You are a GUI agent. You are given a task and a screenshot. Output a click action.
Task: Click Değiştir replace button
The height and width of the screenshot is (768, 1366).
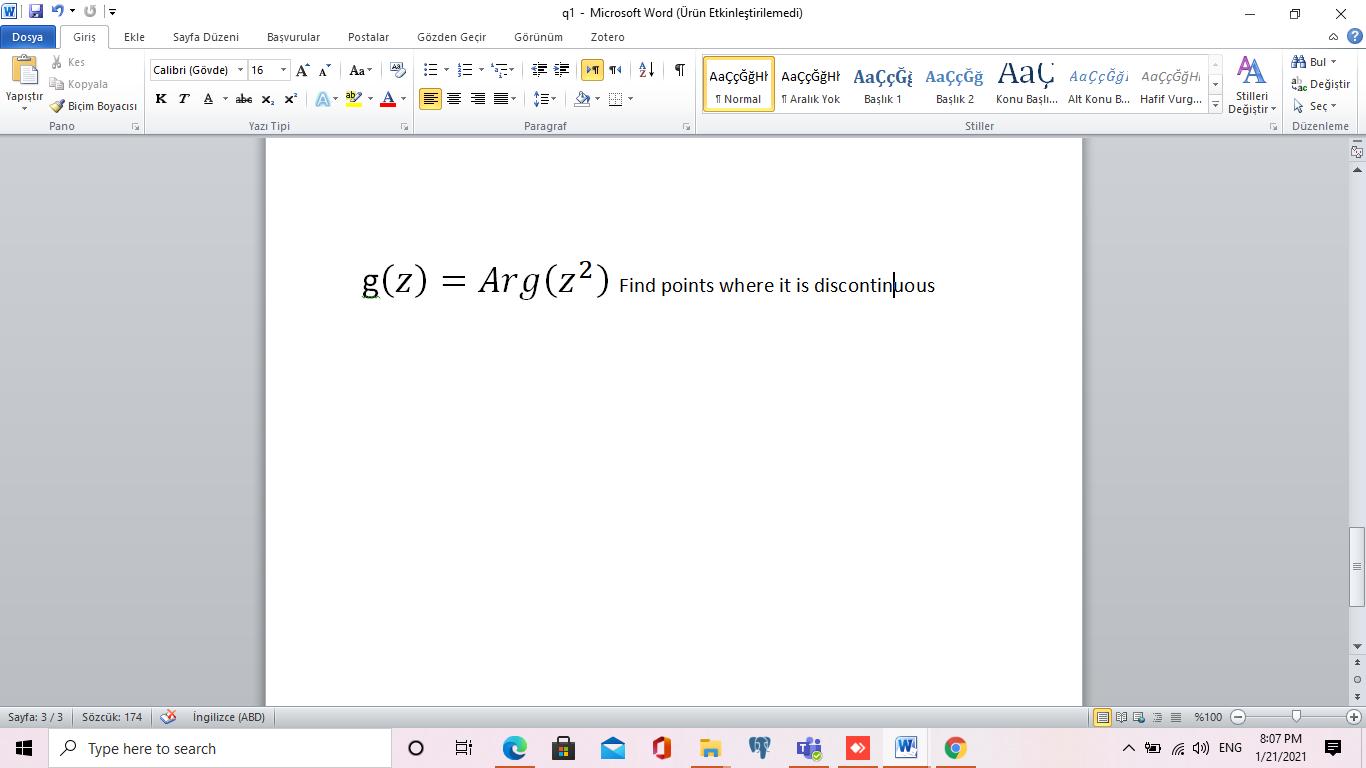pyautogui.click(x=1321, y=84)
